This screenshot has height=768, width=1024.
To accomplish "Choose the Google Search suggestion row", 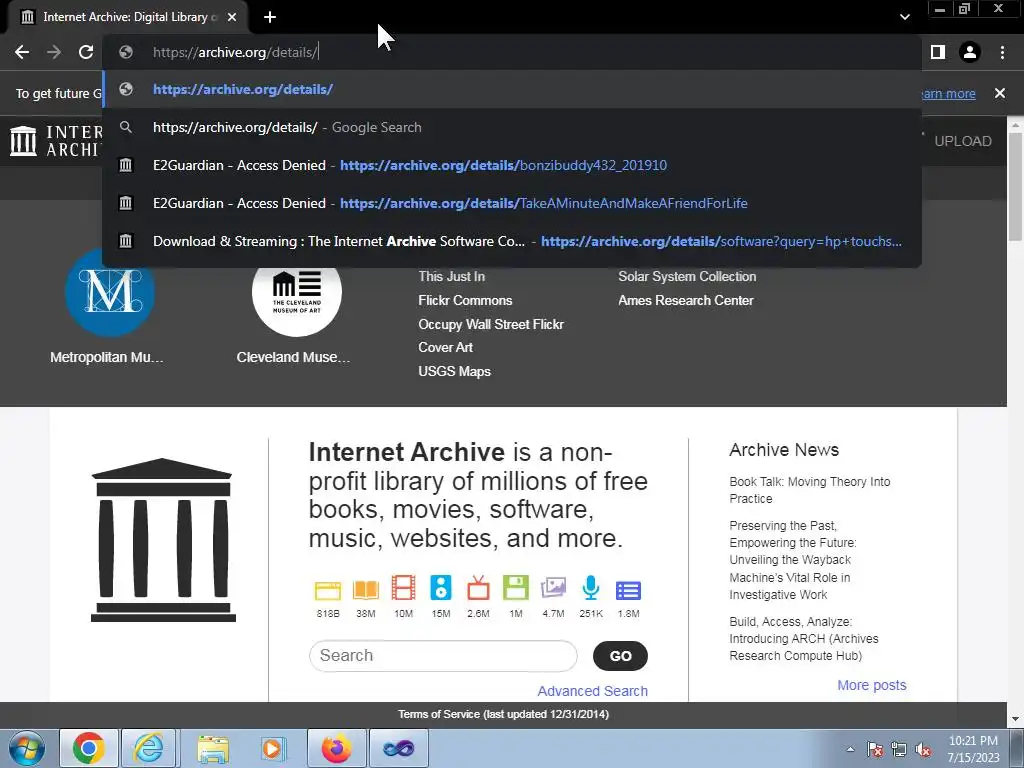I will click(512, 127).
